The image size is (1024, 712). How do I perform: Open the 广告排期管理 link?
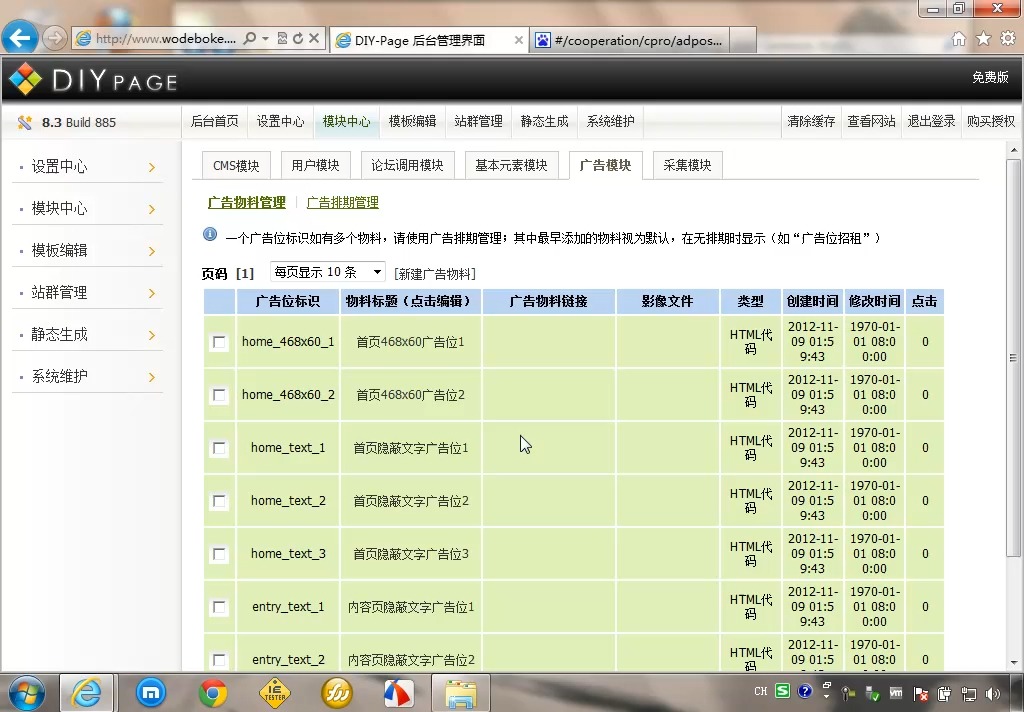pos(342,202)
